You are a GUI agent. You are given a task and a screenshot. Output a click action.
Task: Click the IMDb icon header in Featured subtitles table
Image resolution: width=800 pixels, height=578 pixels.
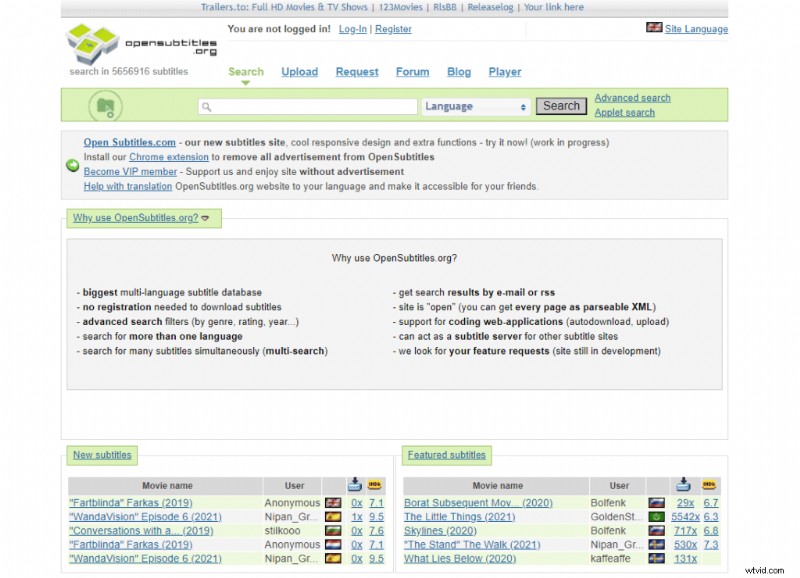coord(707,486)
